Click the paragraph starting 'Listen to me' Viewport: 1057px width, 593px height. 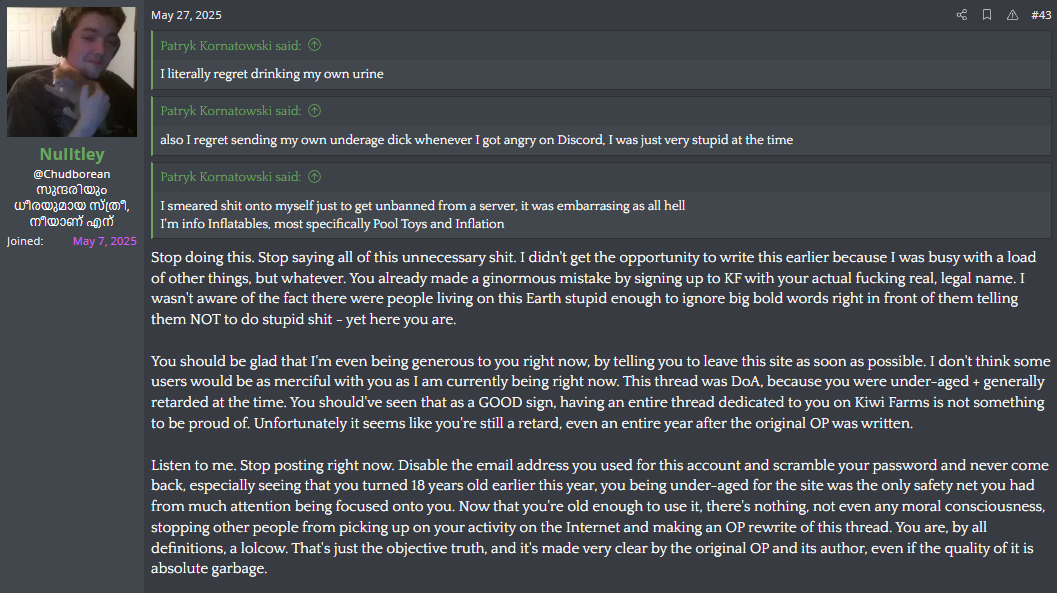click(x=600, y=517)
